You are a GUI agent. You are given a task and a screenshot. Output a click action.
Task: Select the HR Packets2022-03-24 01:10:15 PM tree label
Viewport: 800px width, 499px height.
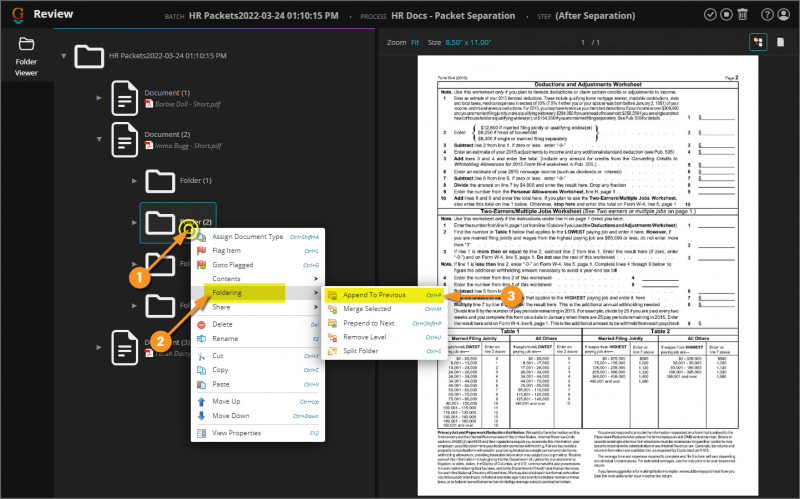[x=167, y=56]
